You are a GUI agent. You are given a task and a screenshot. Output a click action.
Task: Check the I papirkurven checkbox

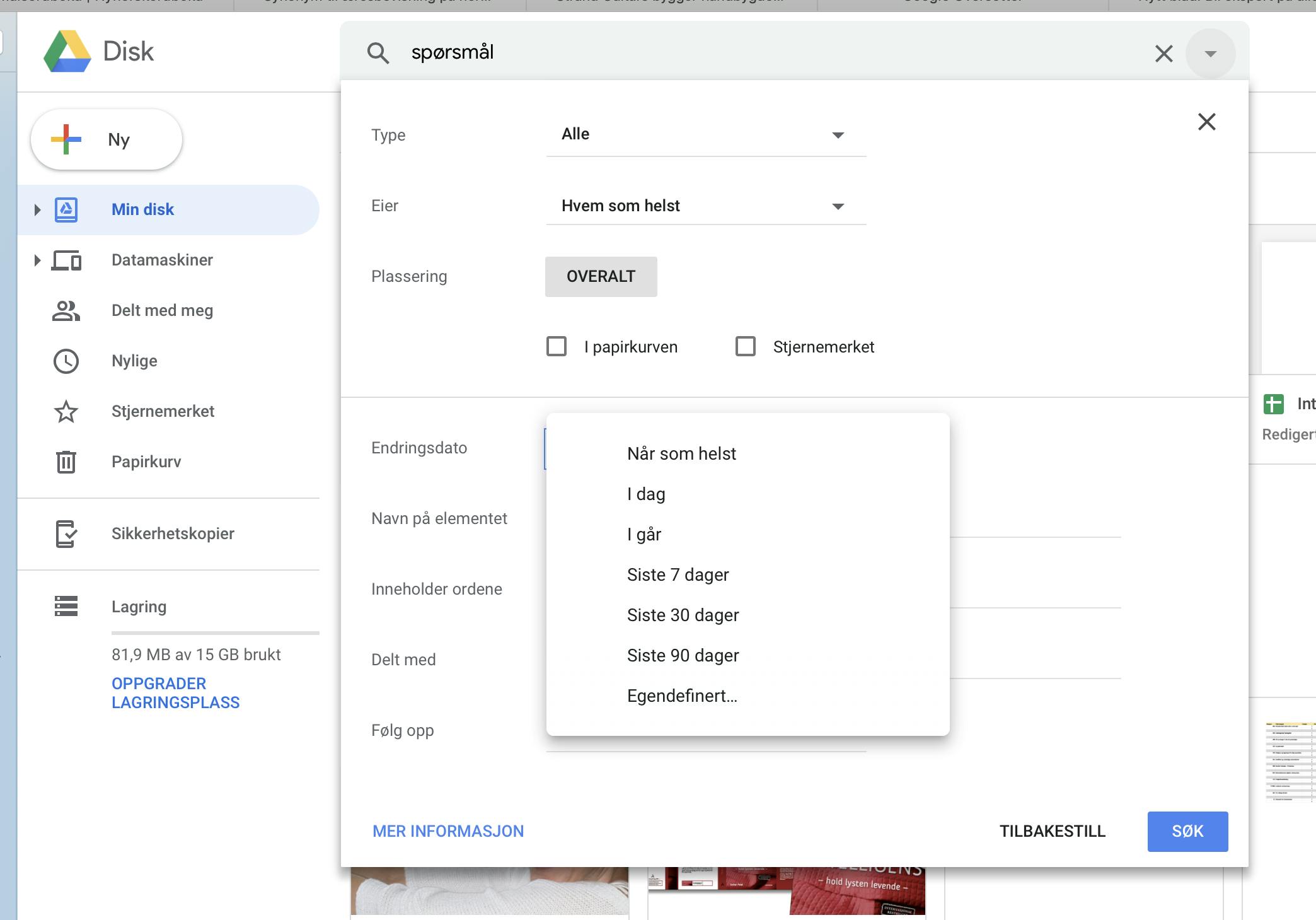point(557,346)
